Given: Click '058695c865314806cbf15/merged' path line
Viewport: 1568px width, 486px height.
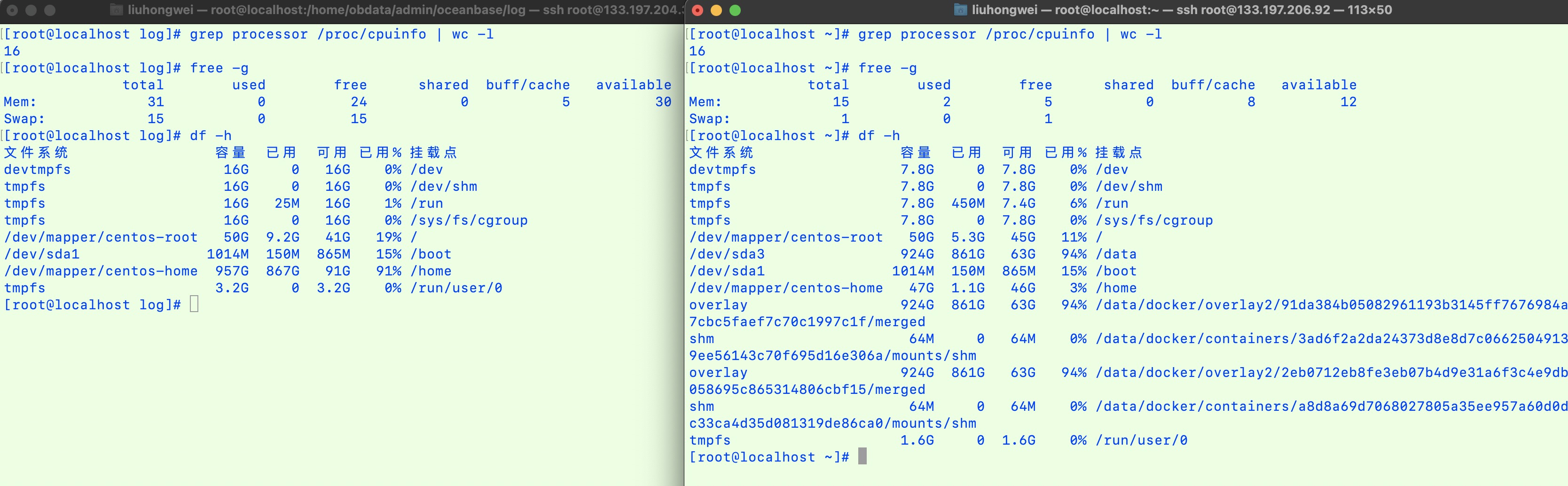Looking at the screenshot, I should (x=807, y=390).
